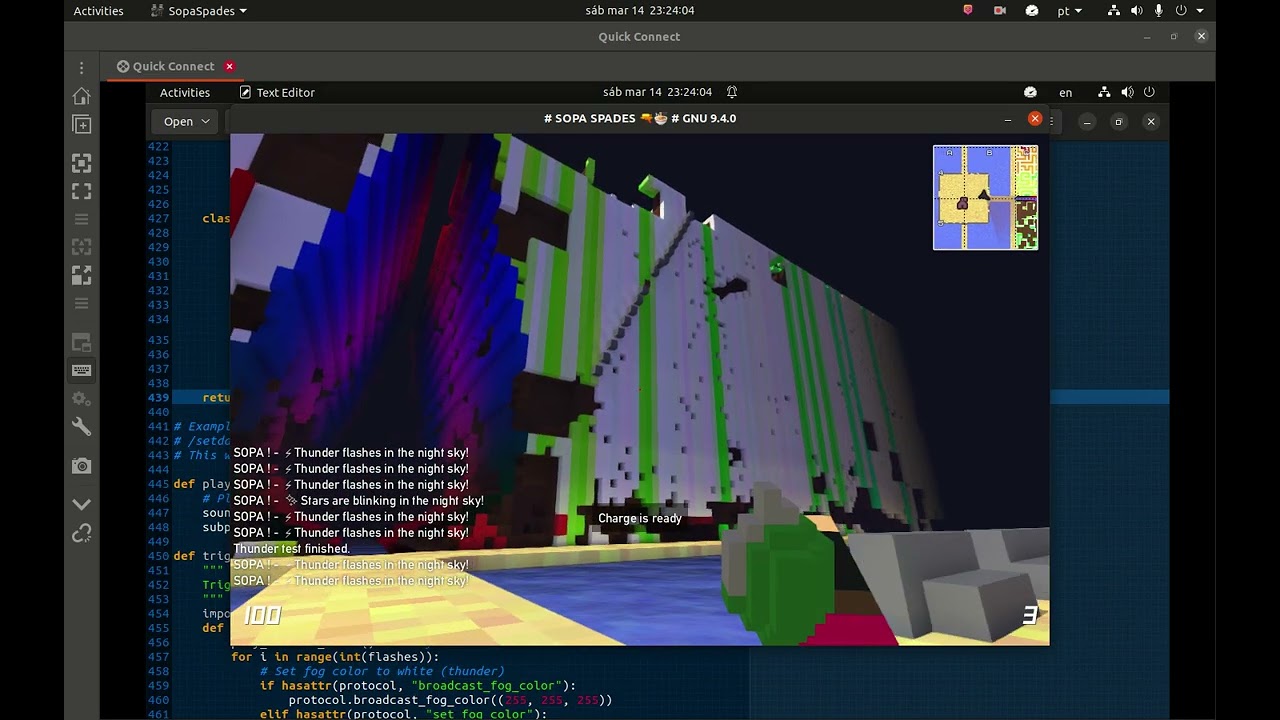Click Activities in the host top bar

coord(98,11)
